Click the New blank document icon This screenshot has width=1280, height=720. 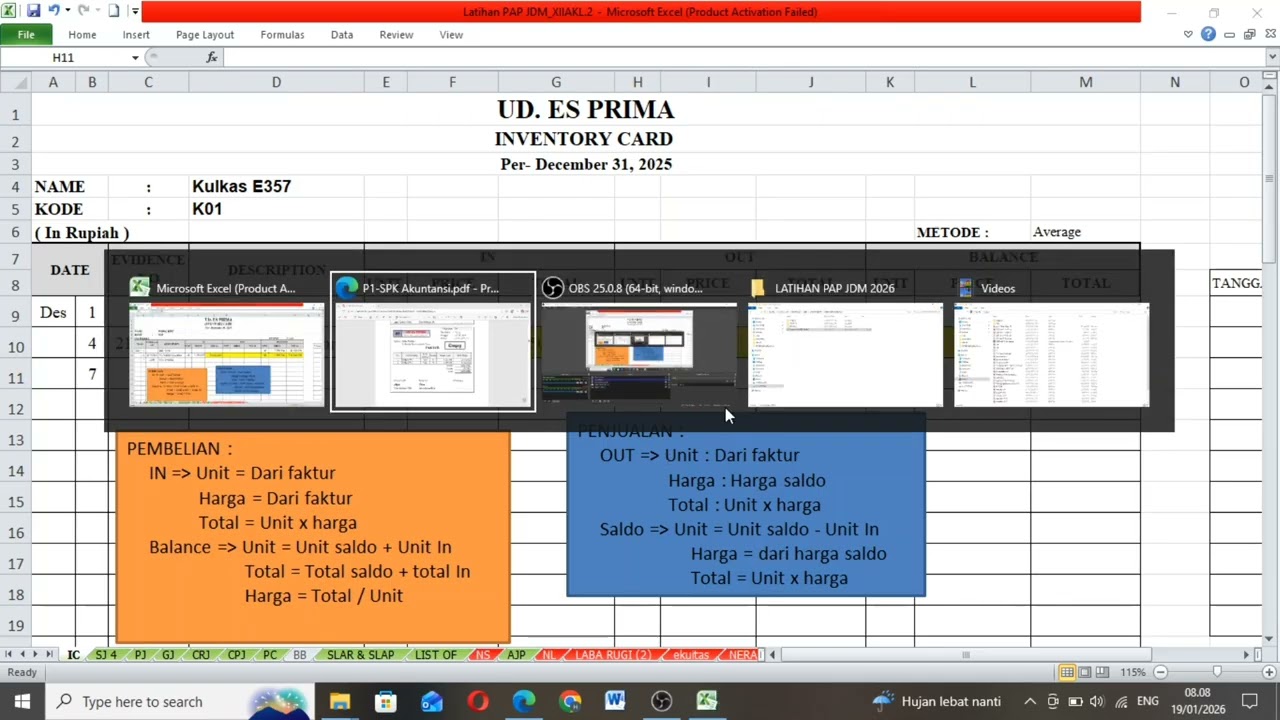pos(113,11)
